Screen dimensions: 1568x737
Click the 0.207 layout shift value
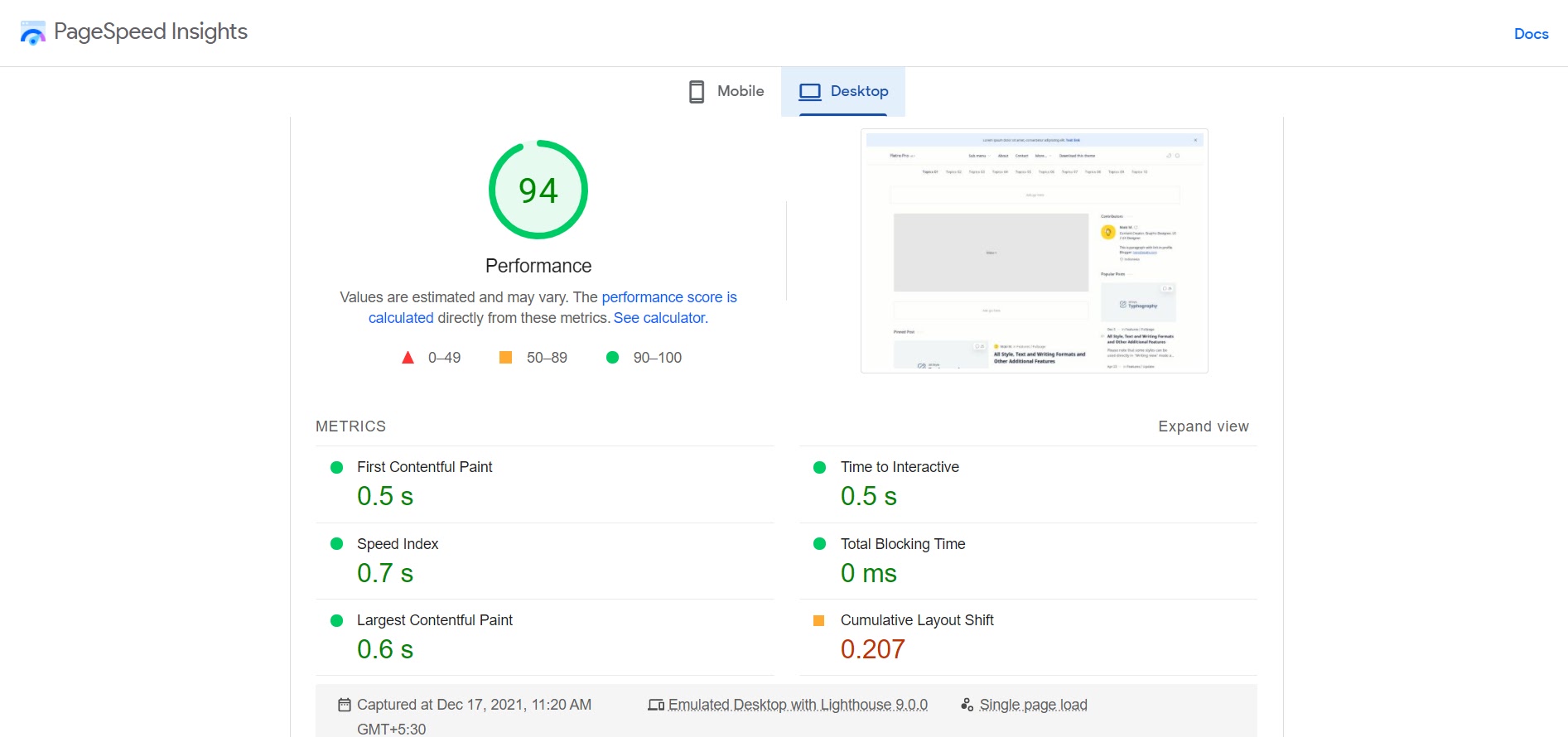[x=872, y=649]
